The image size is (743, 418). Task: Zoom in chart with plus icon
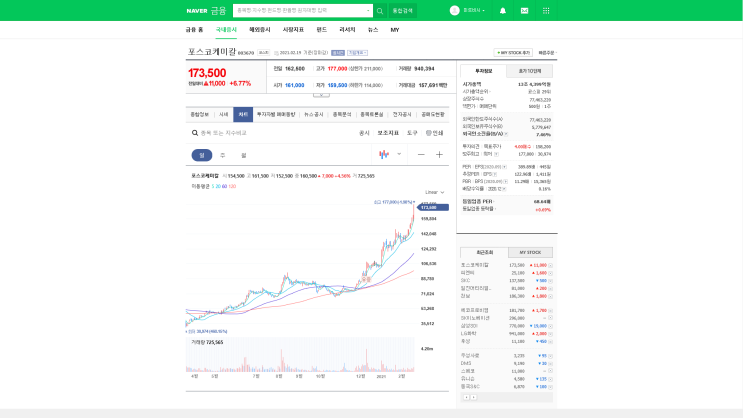pos(439,154)
